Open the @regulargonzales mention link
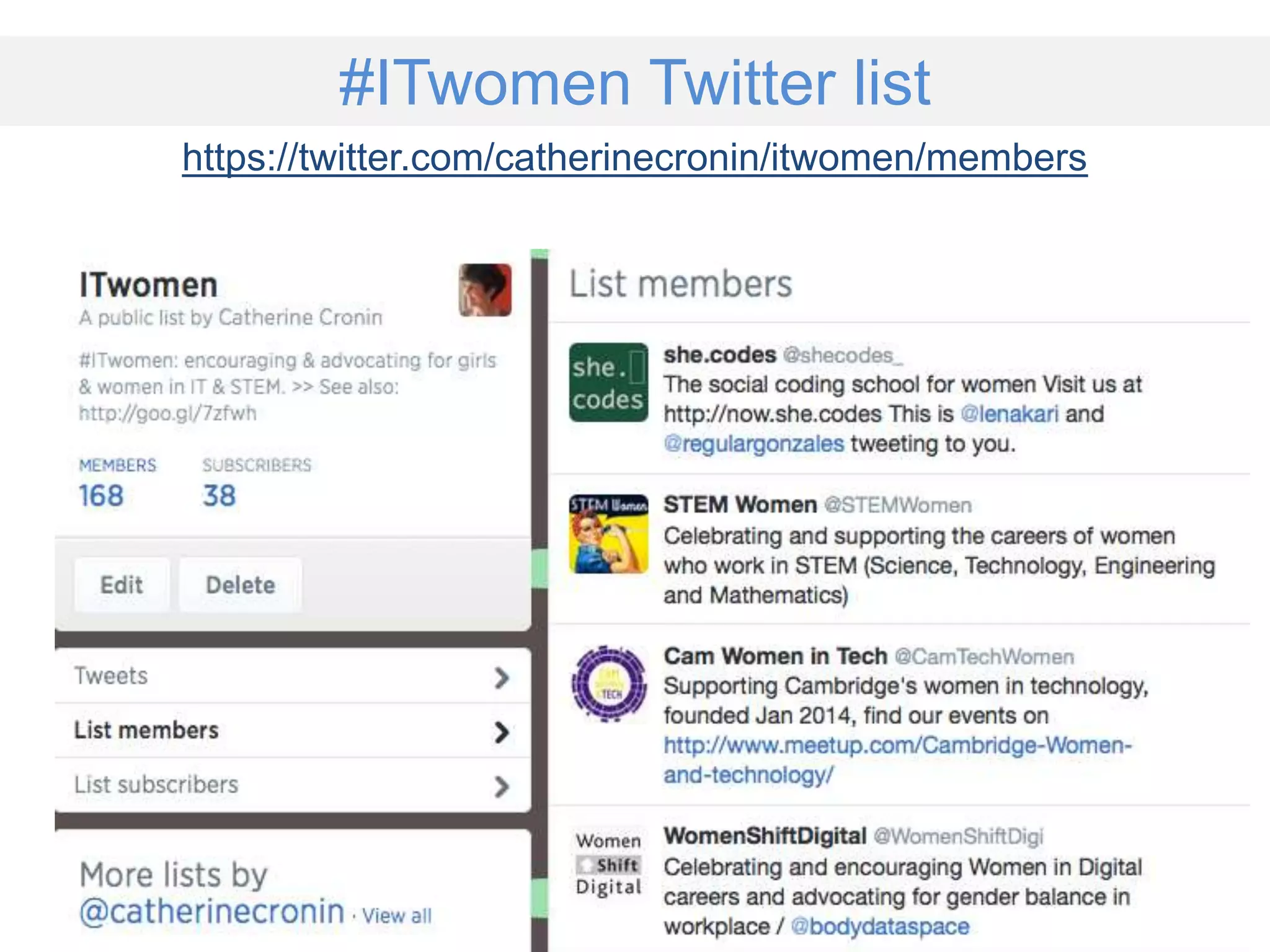This screenshot has height=952, width=1270. 754,444
